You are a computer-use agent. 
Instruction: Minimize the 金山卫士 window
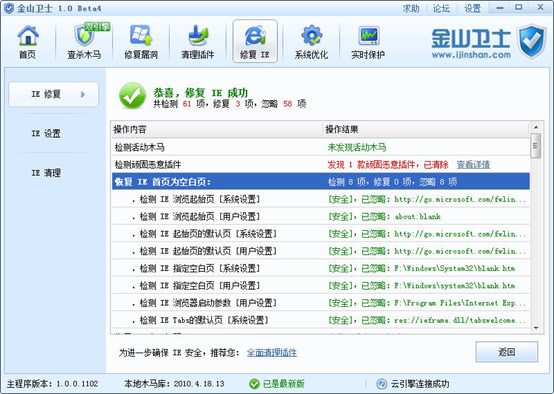pyautogui.click(x=500, y=8)
